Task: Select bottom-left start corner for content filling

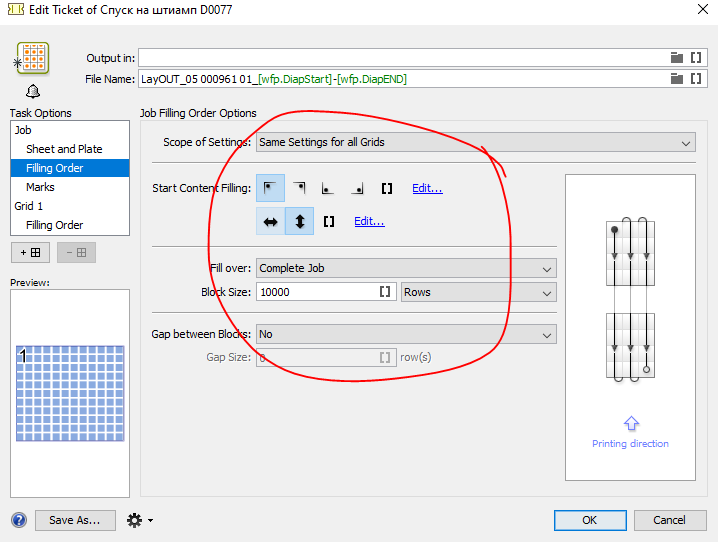Action: (x=328, y=188)
